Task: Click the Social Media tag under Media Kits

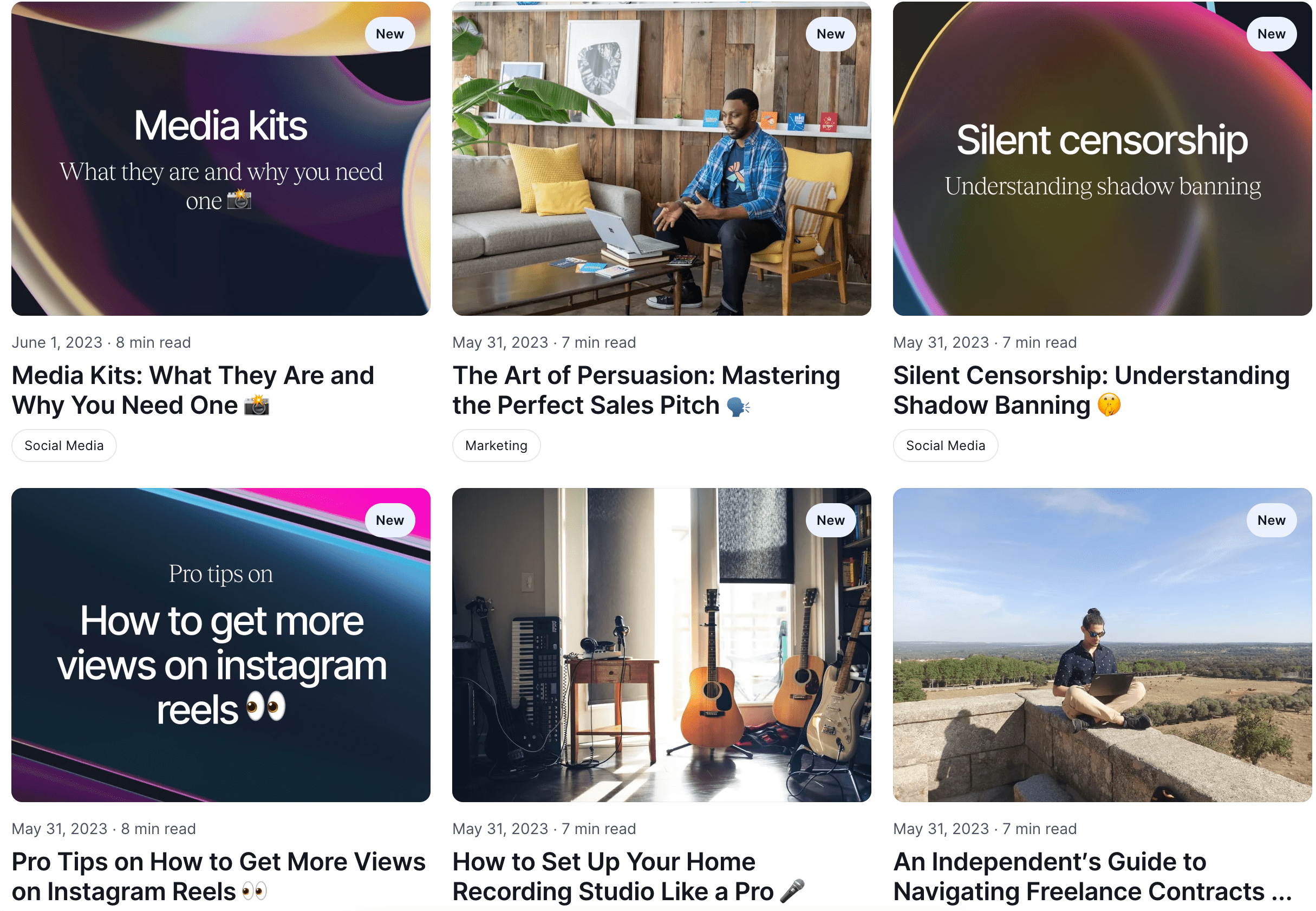Action: pyautogui.click(x=64, y=445)
